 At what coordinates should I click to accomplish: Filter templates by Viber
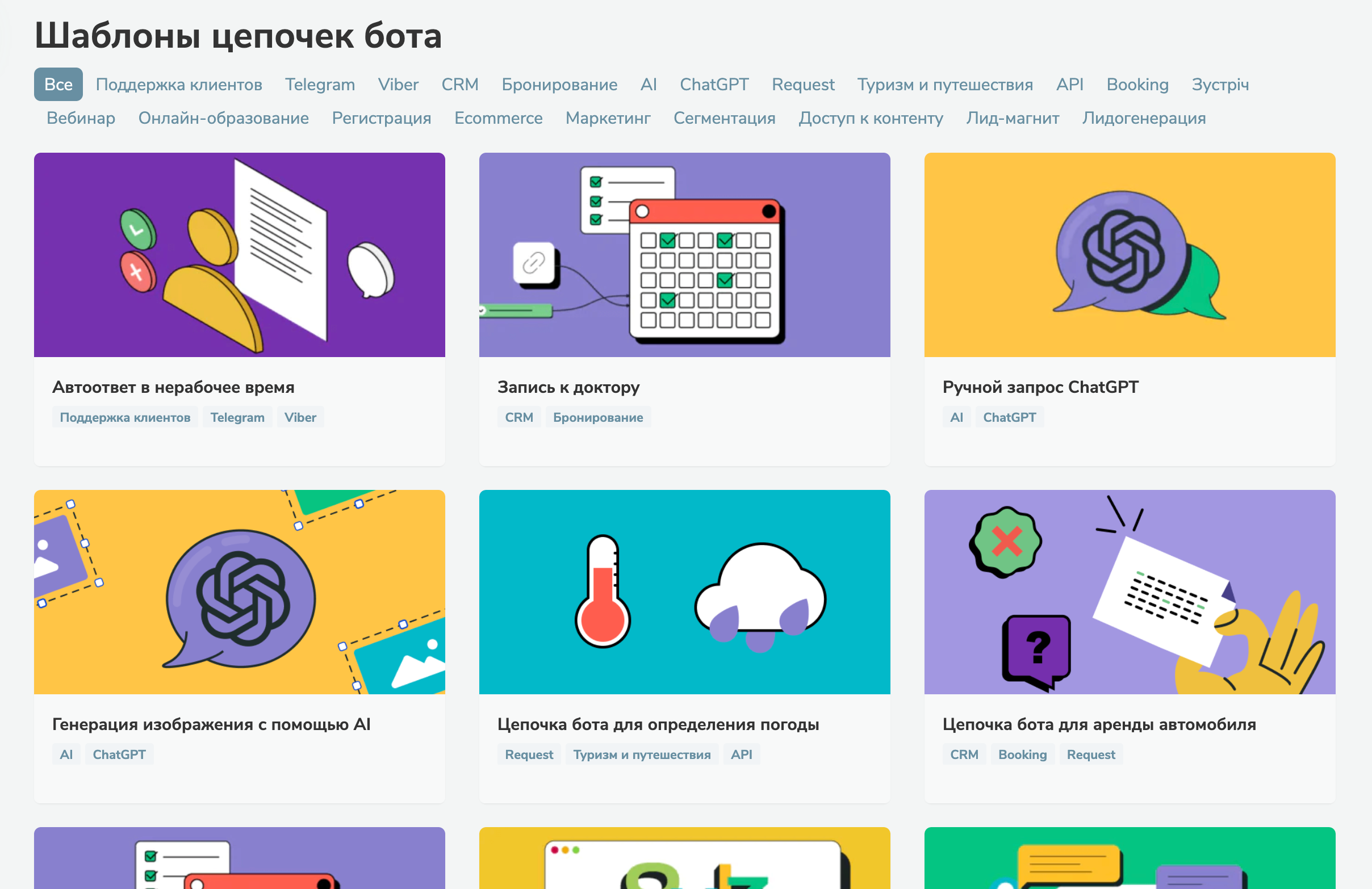tap(398, 84)
